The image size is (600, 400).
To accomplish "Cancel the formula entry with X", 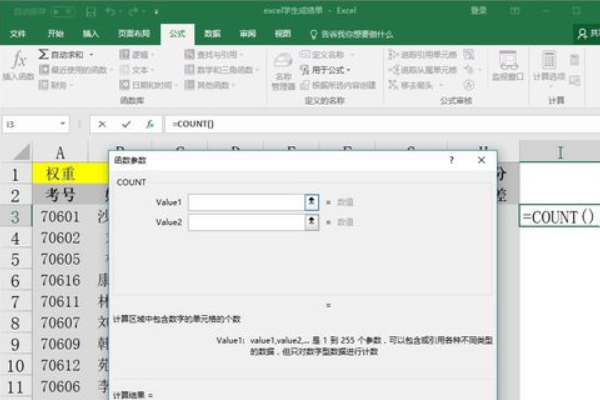I will [102, 124].
